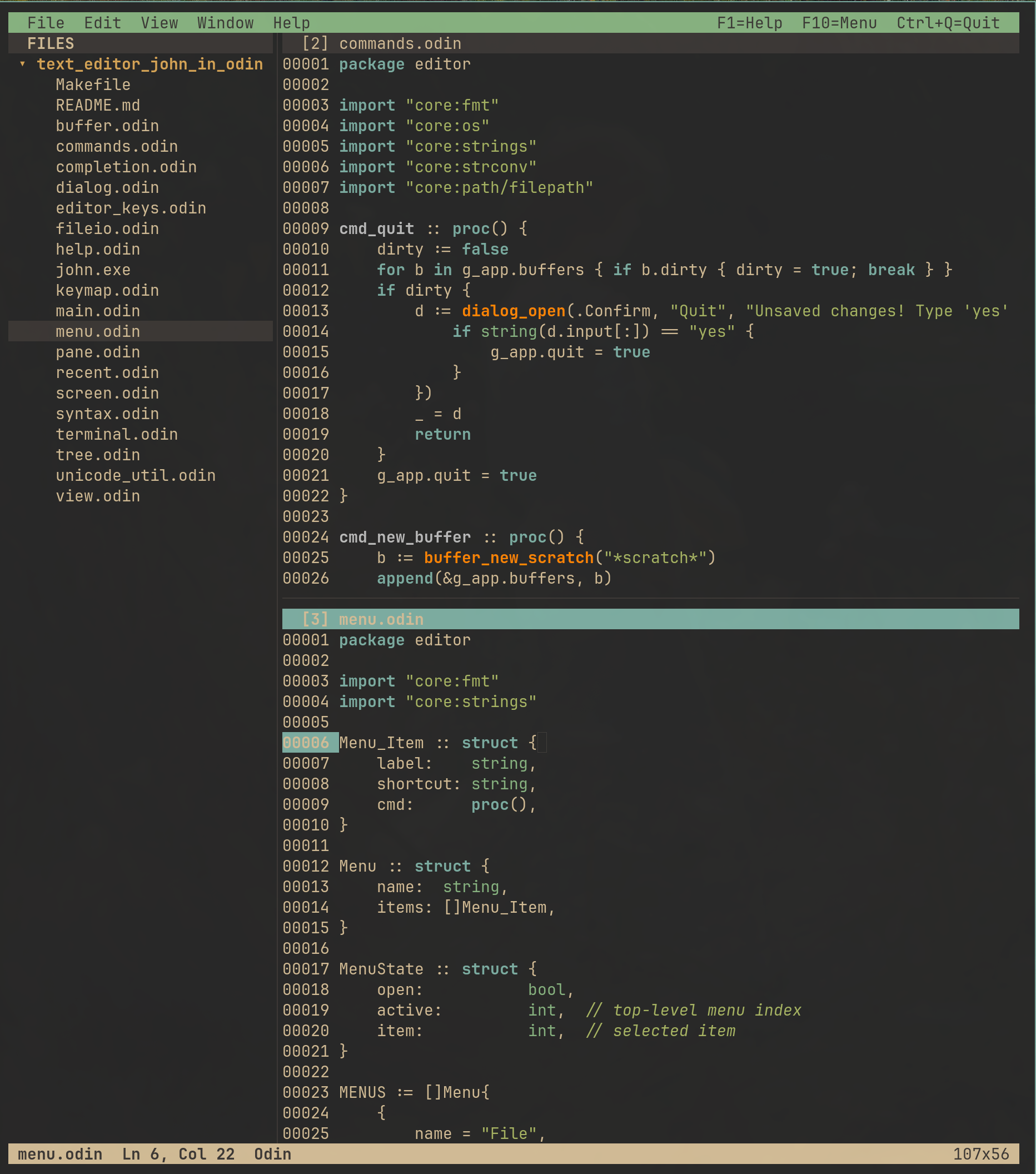Click cmd_new_buffer procedure name
This screenshot has height=1174, width=1036.
pos(405,538)
